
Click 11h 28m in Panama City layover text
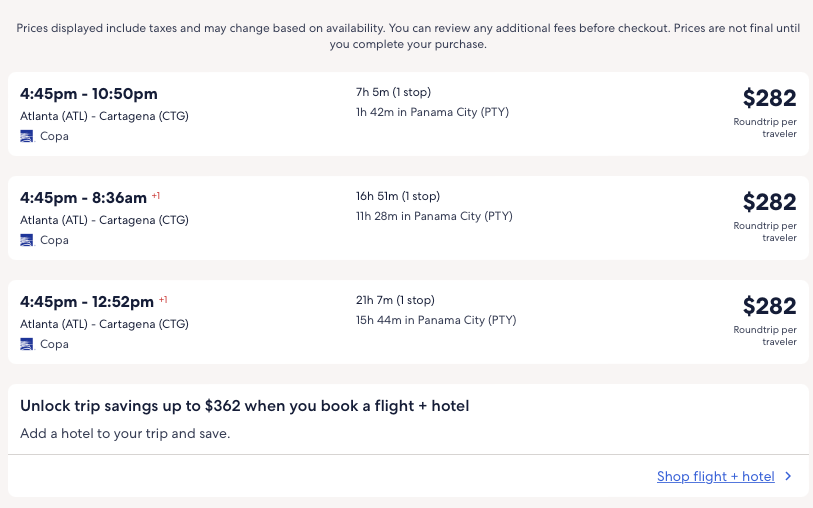pyautogui.click(x=434, y=216)
